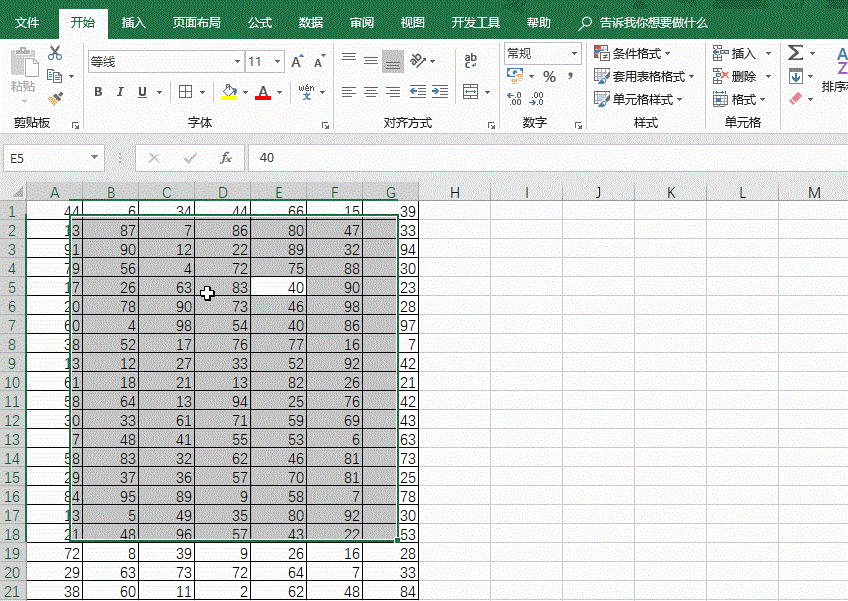Click the formula bar showing 40

tap(548, 158)
